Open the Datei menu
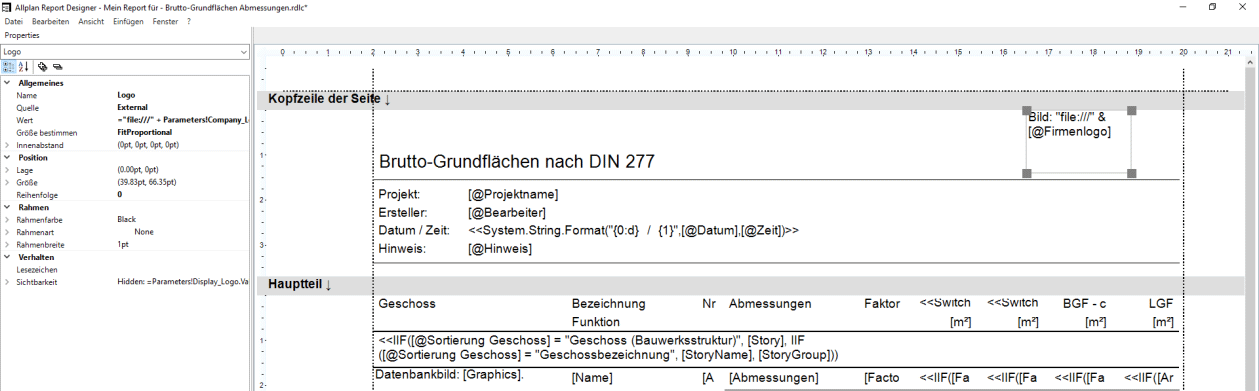1259x391 pixels. tap(14, 21)
